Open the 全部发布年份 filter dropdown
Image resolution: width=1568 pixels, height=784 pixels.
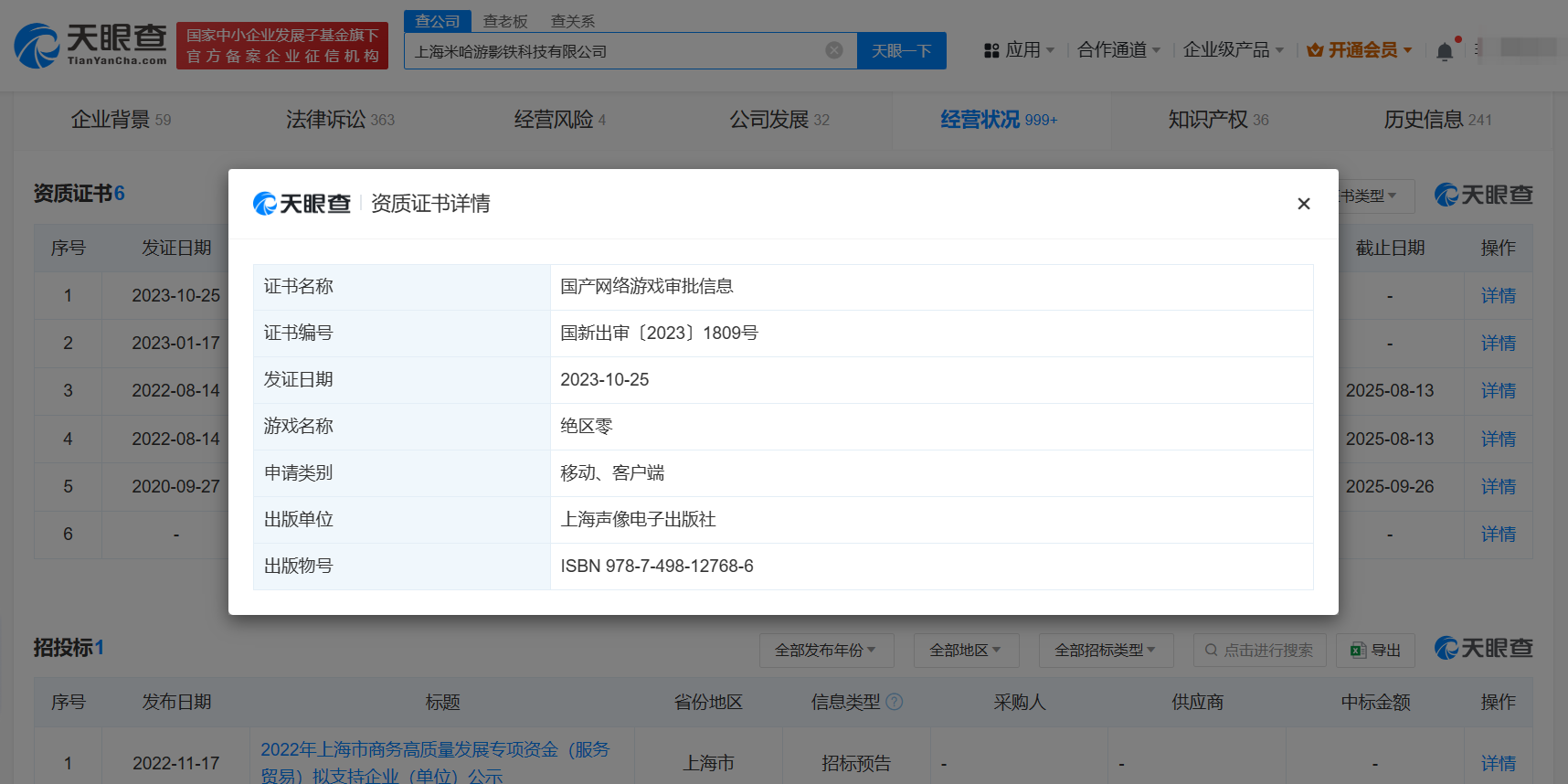(826, 651)
